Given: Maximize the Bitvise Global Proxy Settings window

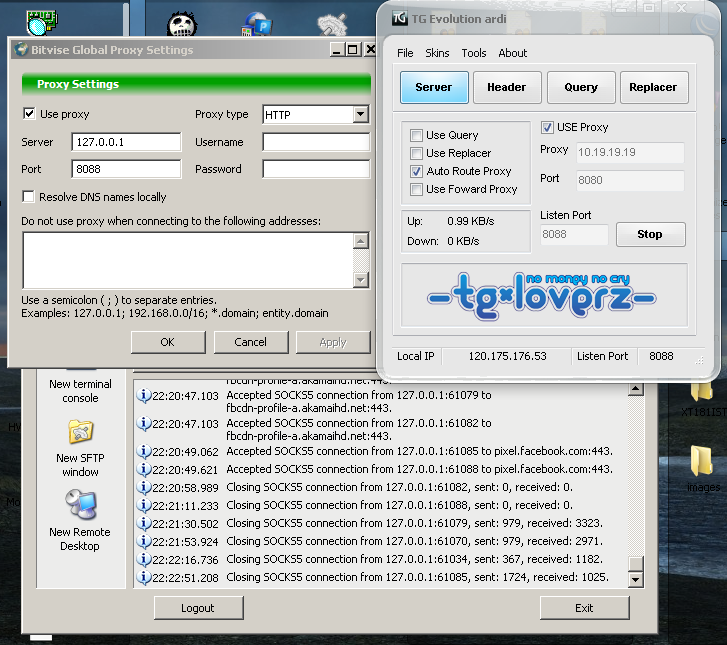Looking at the screenshot, I should pos(352,49).
